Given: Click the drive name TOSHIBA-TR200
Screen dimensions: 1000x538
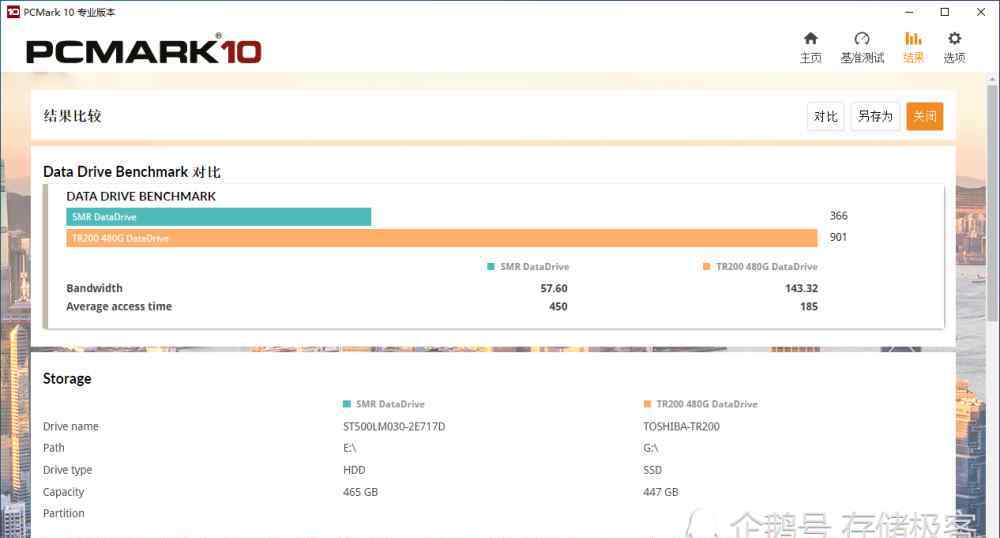Looking at the screenshot, I should (x=681, y=426).
